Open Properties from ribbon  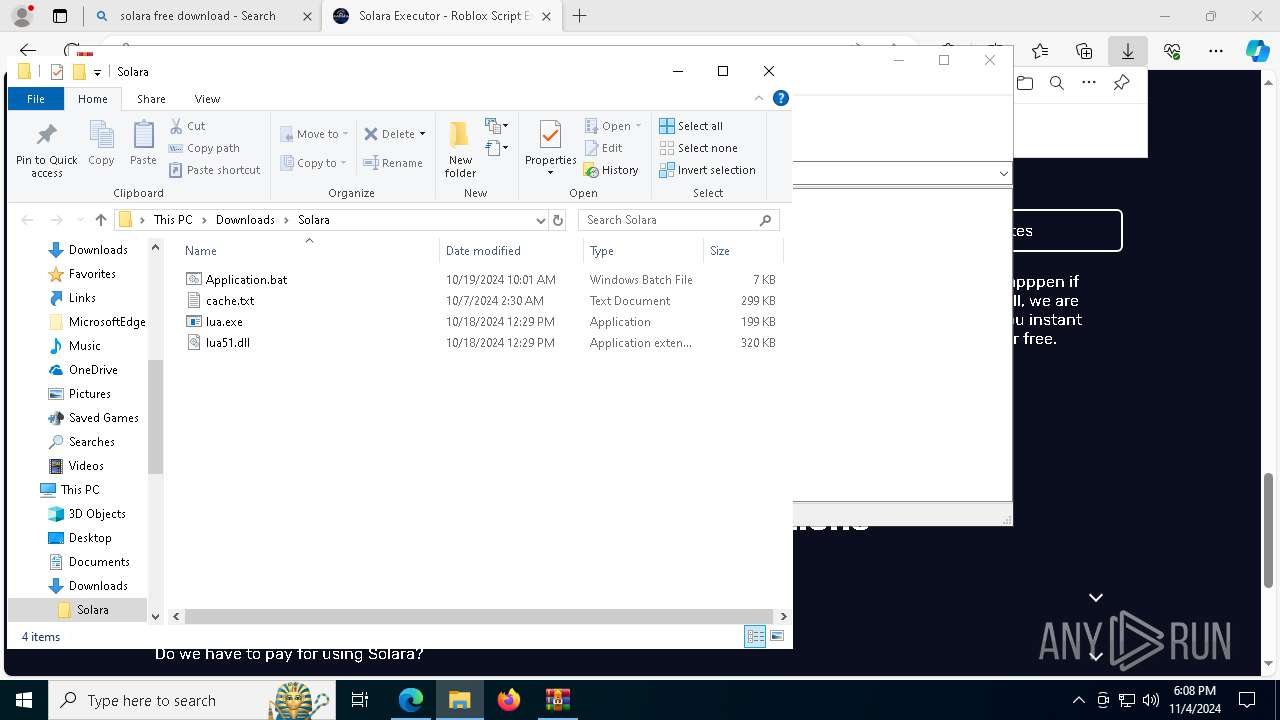point(550,148)
